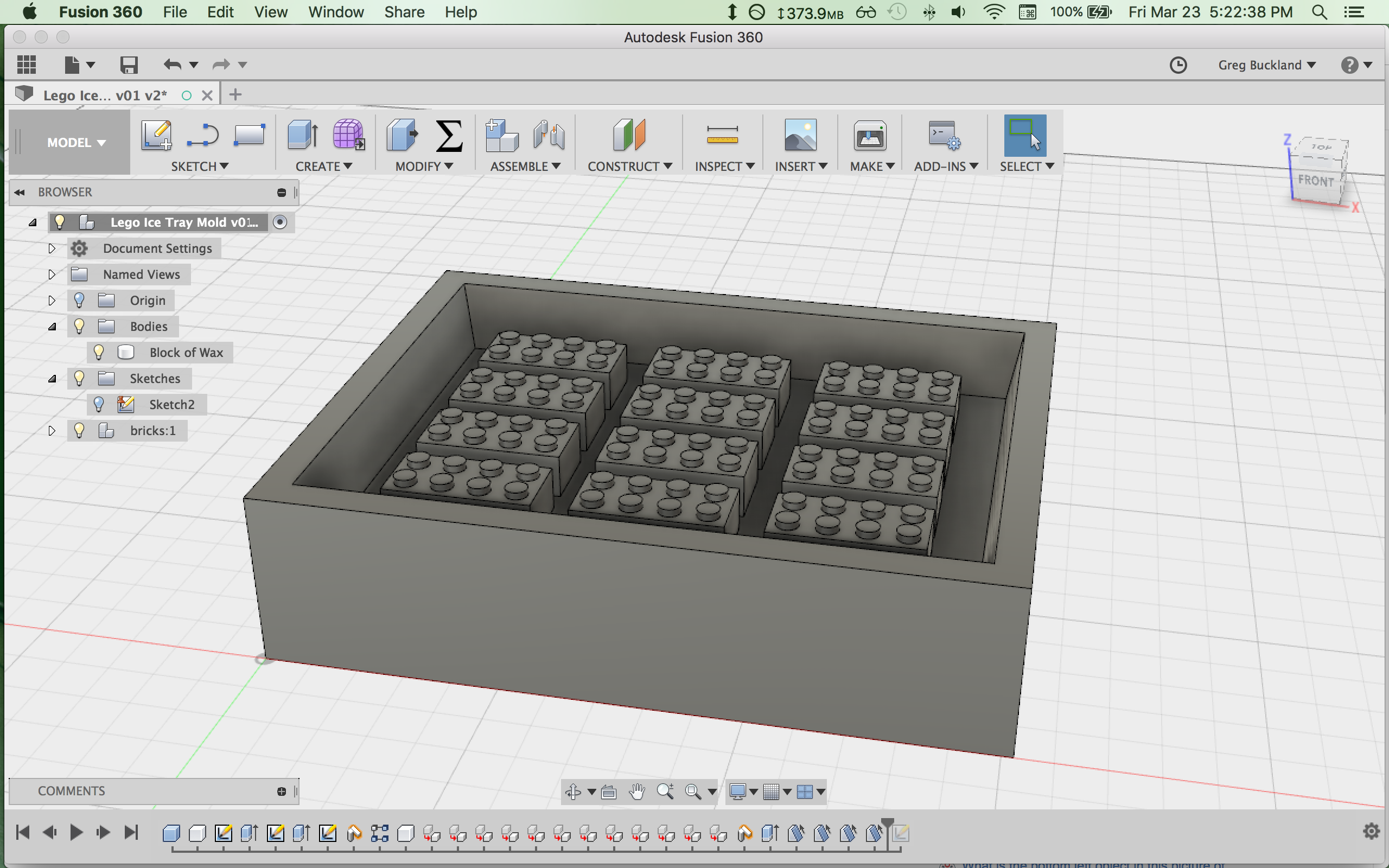The width and height of the screenshot is (1389, 868).
Task: Open the SKETCH dropdown menu
Action: [199, 167]
